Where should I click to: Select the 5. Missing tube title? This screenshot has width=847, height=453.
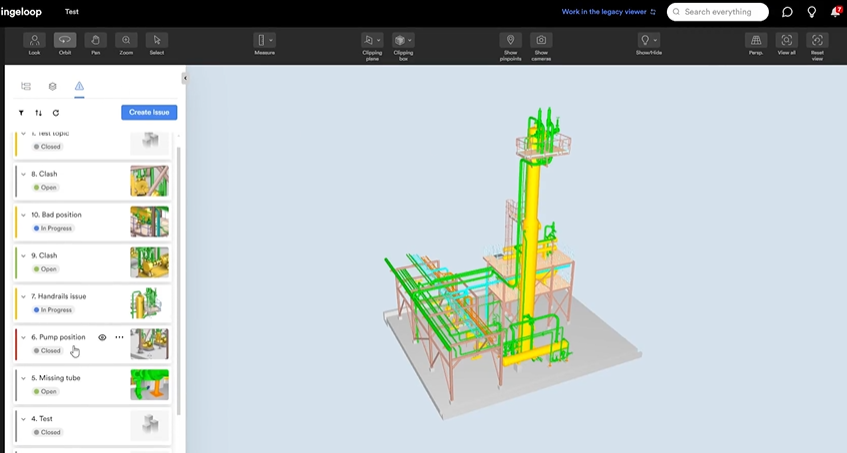click(56, 378)
